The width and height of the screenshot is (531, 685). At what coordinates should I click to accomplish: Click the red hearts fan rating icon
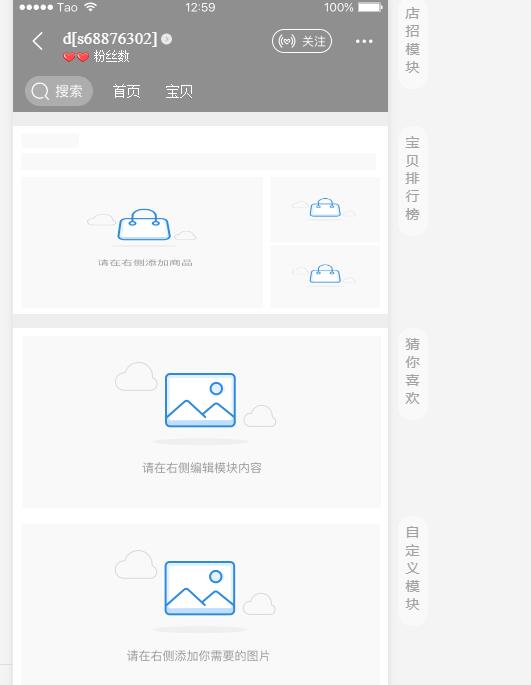[76, 57]
